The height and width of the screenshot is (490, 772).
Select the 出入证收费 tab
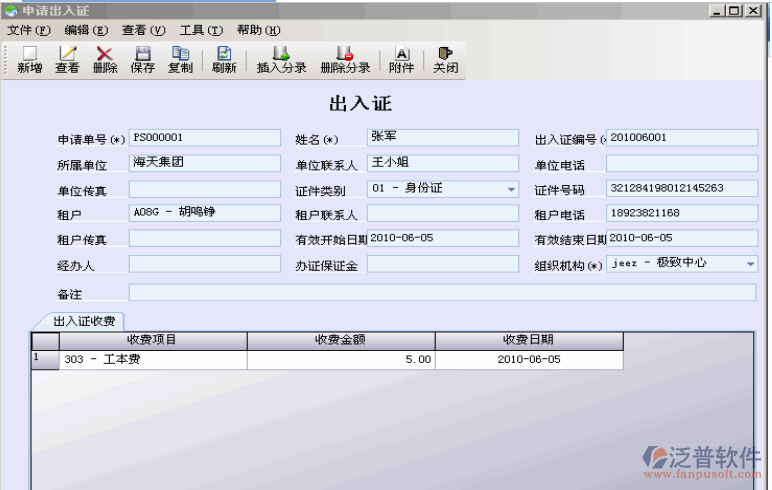pos(84,321)
